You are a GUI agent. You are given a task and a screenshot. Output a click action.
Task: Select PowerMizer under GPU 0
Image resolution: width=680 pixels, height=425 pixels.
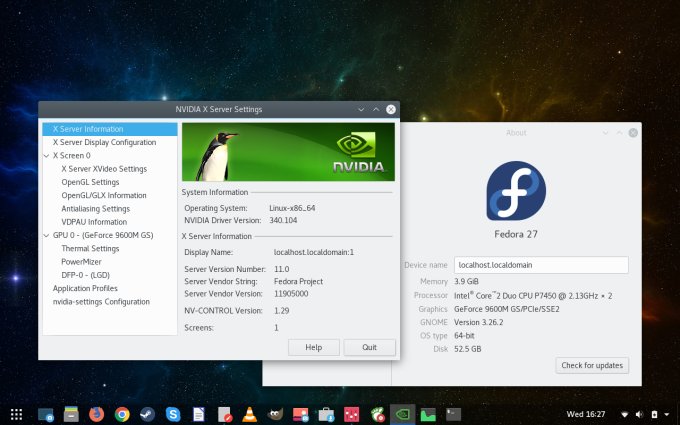82,262
